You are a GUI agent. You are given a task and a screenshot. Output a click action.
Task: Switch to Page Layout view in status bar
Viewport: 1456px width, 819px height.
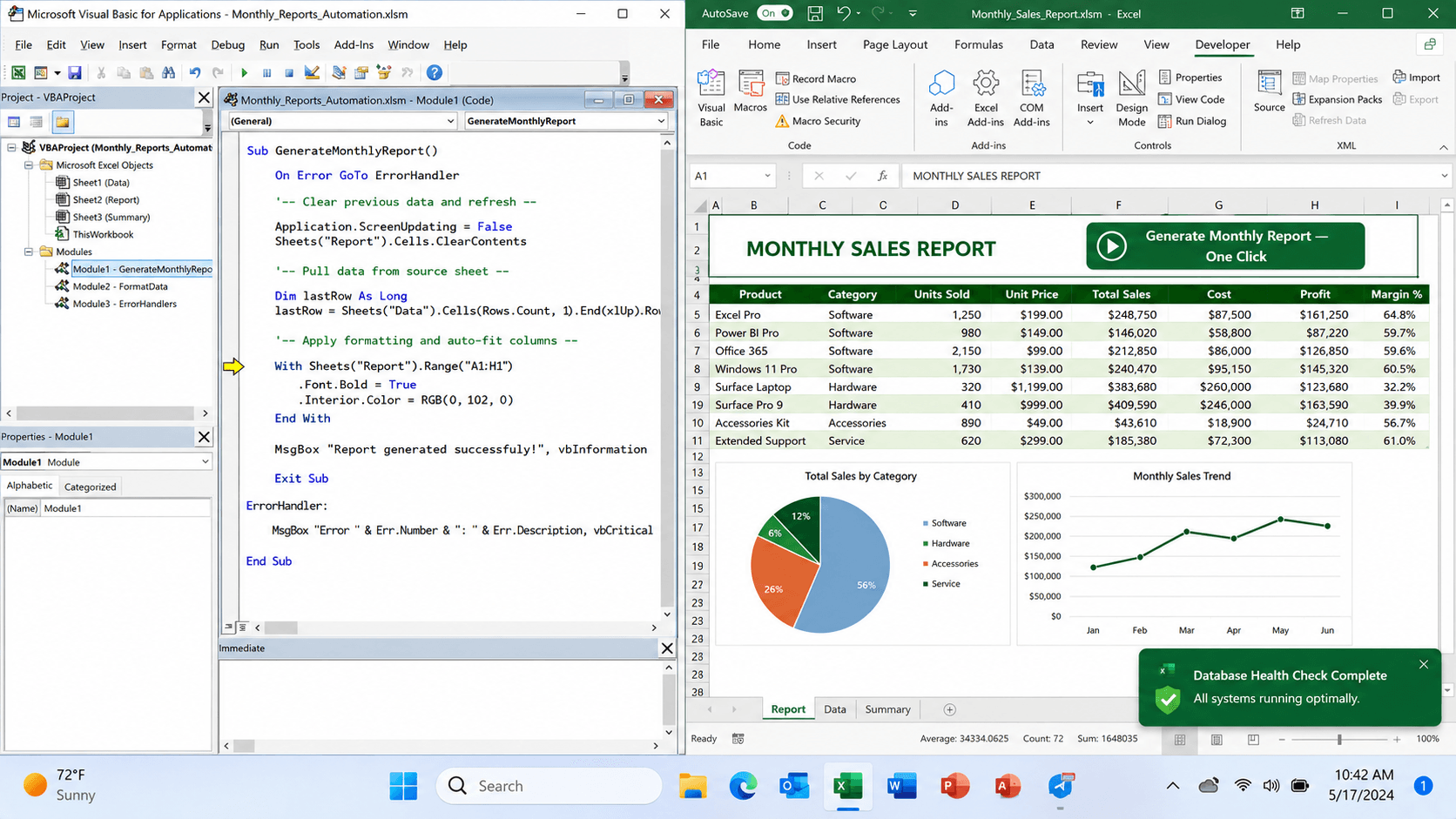pos(1217,739)
